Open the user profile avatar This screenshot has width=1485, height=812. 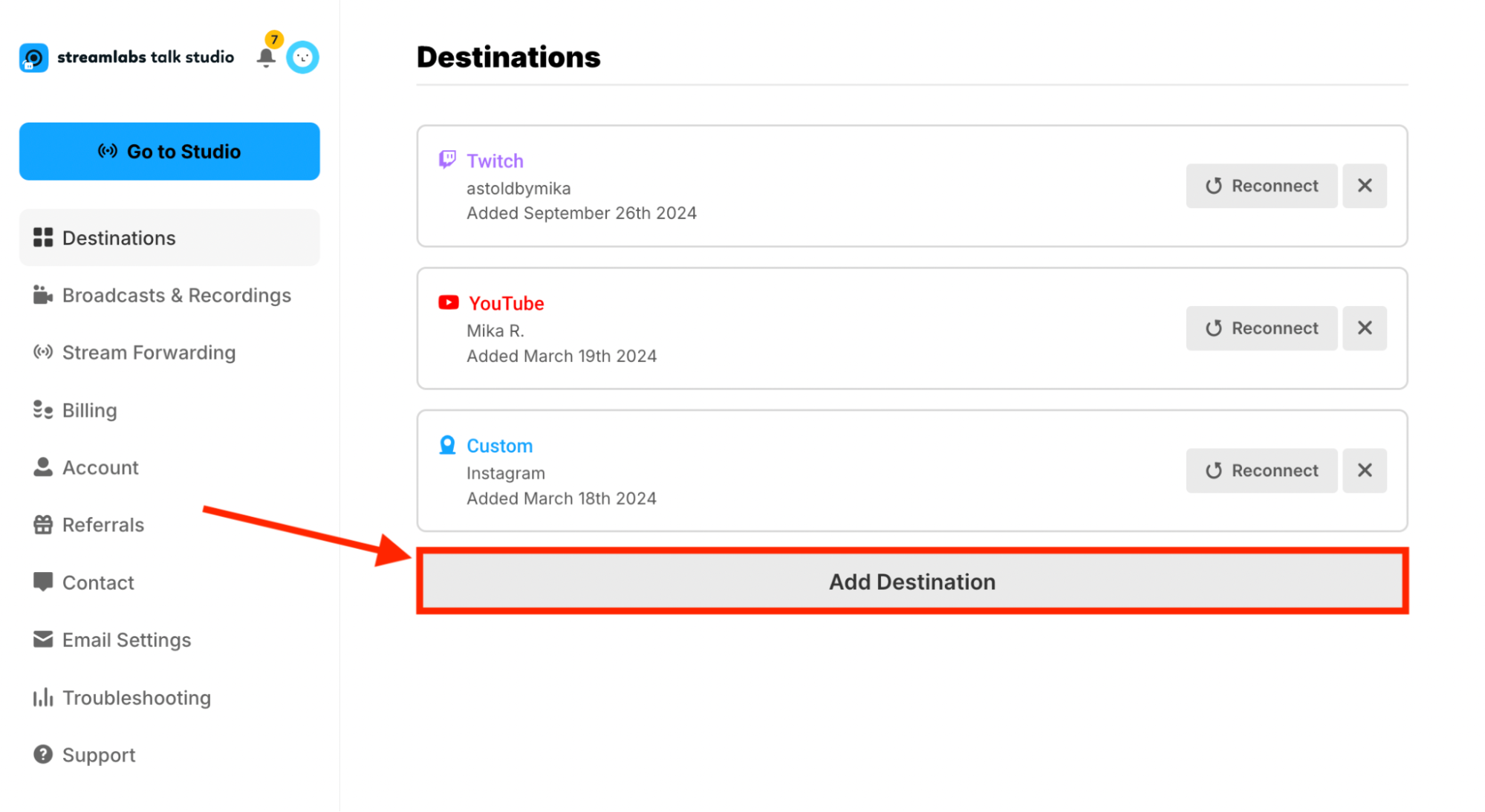coord(302,57)
